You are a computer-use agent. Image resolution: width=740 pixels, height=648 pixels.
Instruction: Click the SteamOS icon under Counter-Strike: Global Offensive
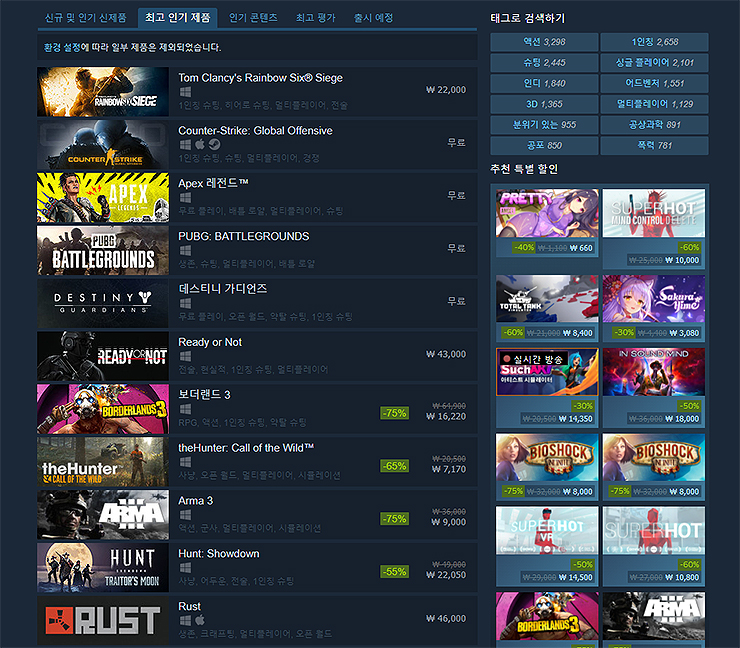tap(215, 144)
